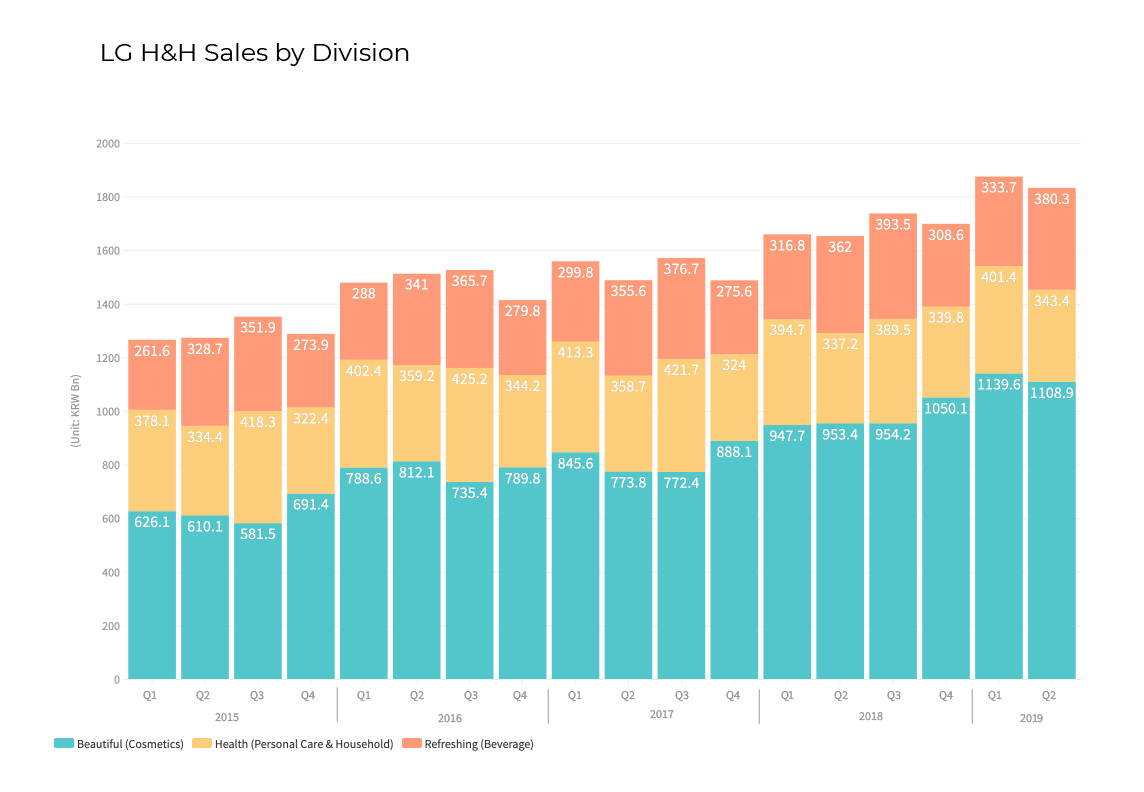1144x792 pixels.
Task: Pick the 362 beverage segment value
Action: pyautogui.click(x=840, y=247)
